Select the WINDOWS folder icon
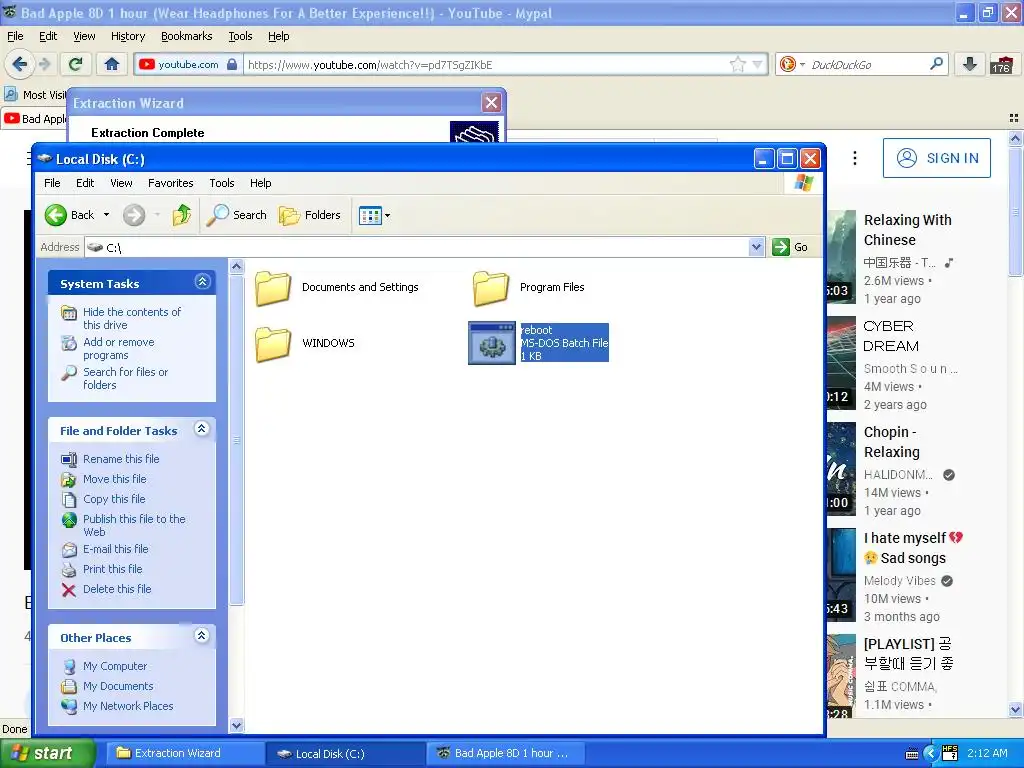This screenshot has width=1024, height=768. tap(273, 344)
